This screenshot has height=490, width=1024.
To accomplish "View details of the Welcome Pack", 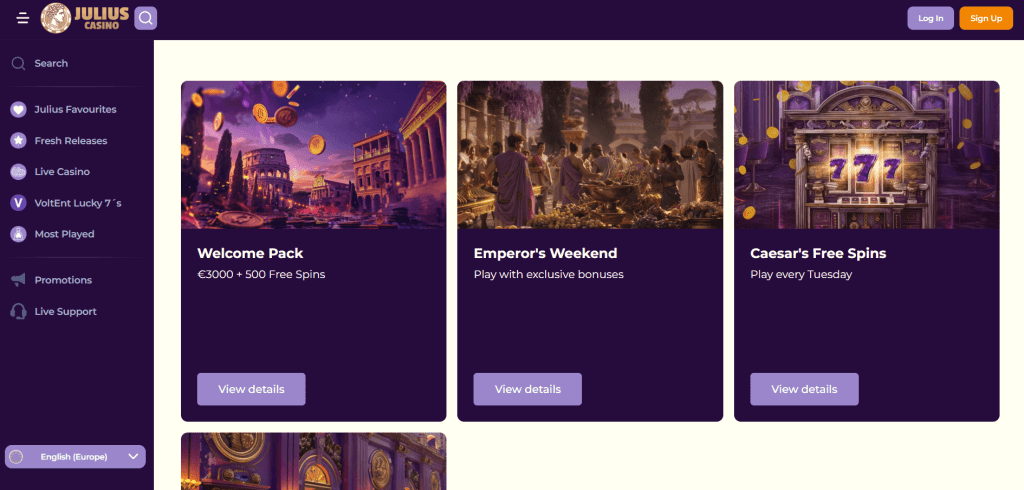I will point(251,389).
